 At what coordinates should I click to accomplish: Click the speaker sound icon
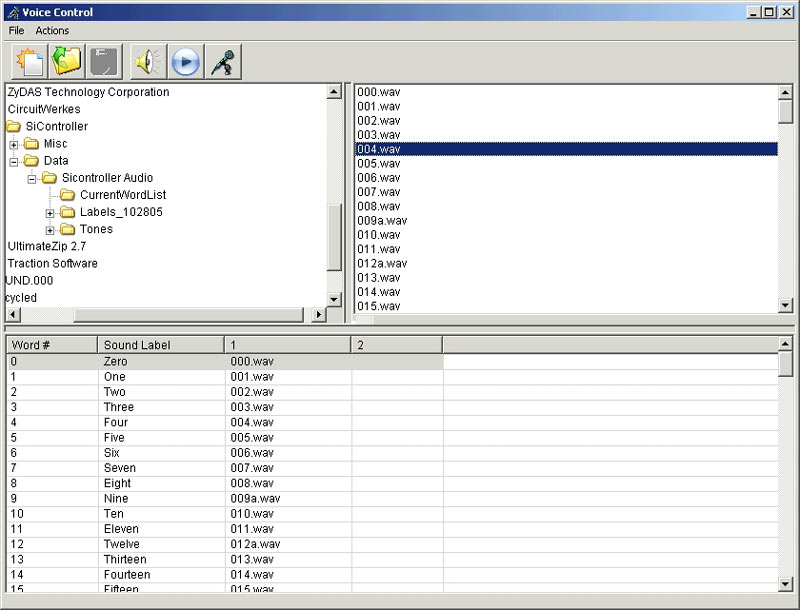149,62
